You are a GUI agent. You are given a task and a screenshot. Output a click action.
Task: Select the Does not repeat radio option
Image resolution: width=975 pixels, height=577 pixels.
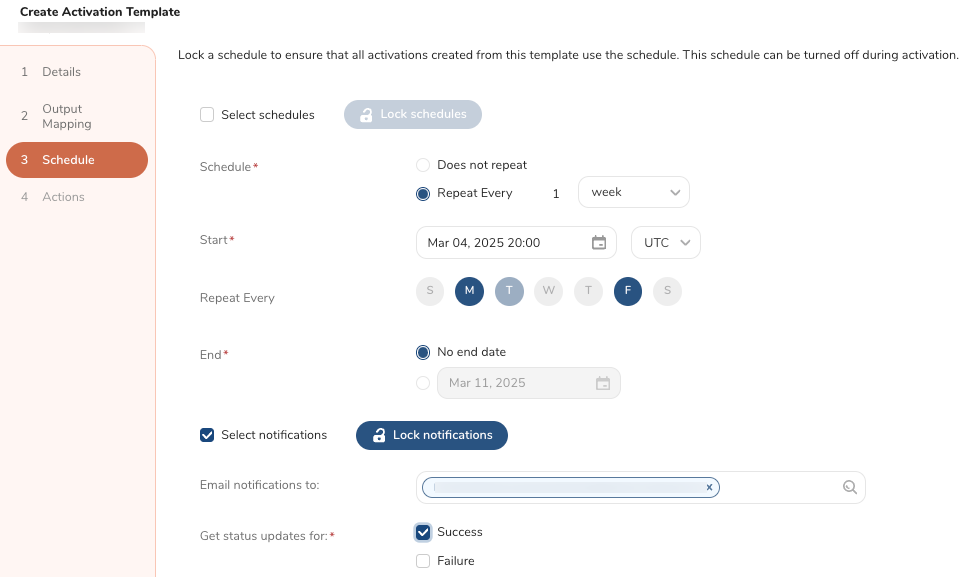(x=423, y=165)
